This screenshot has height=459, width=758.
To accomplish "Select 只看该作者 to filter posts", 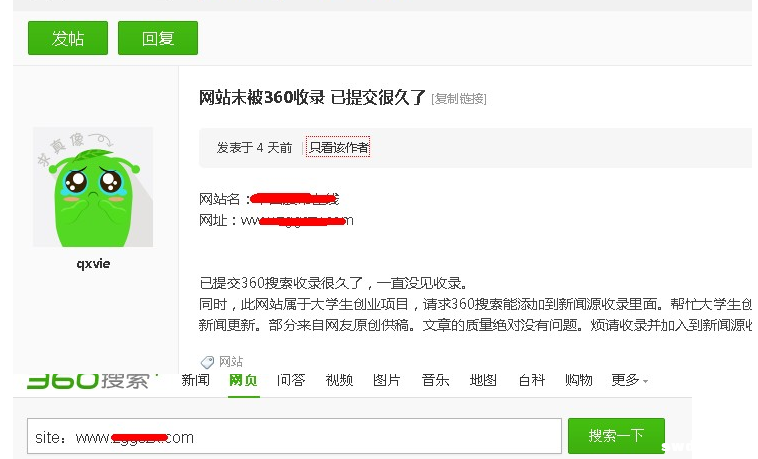I will coord(338,148).
